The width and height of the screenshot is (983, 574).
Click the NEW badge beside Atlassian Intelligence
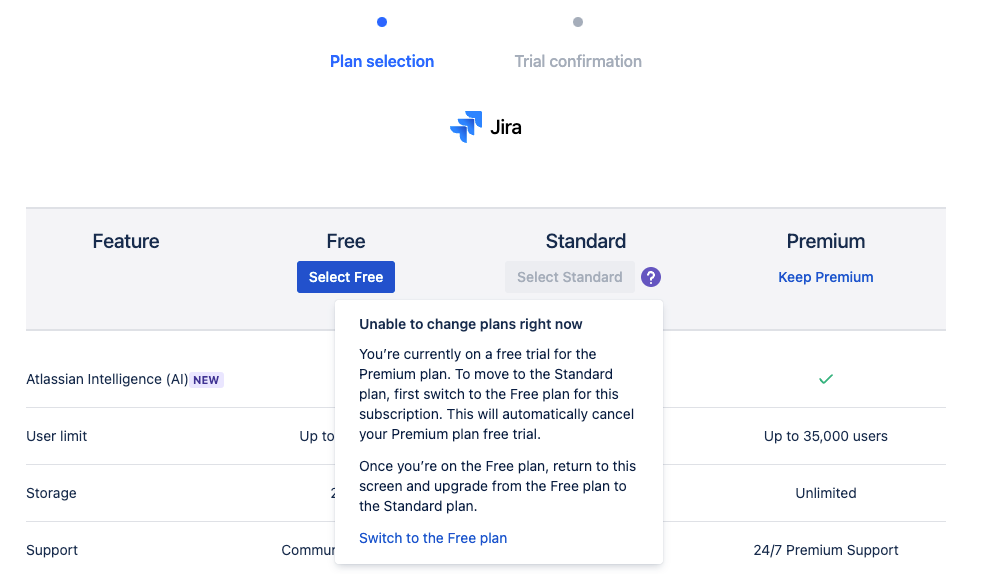206,380
